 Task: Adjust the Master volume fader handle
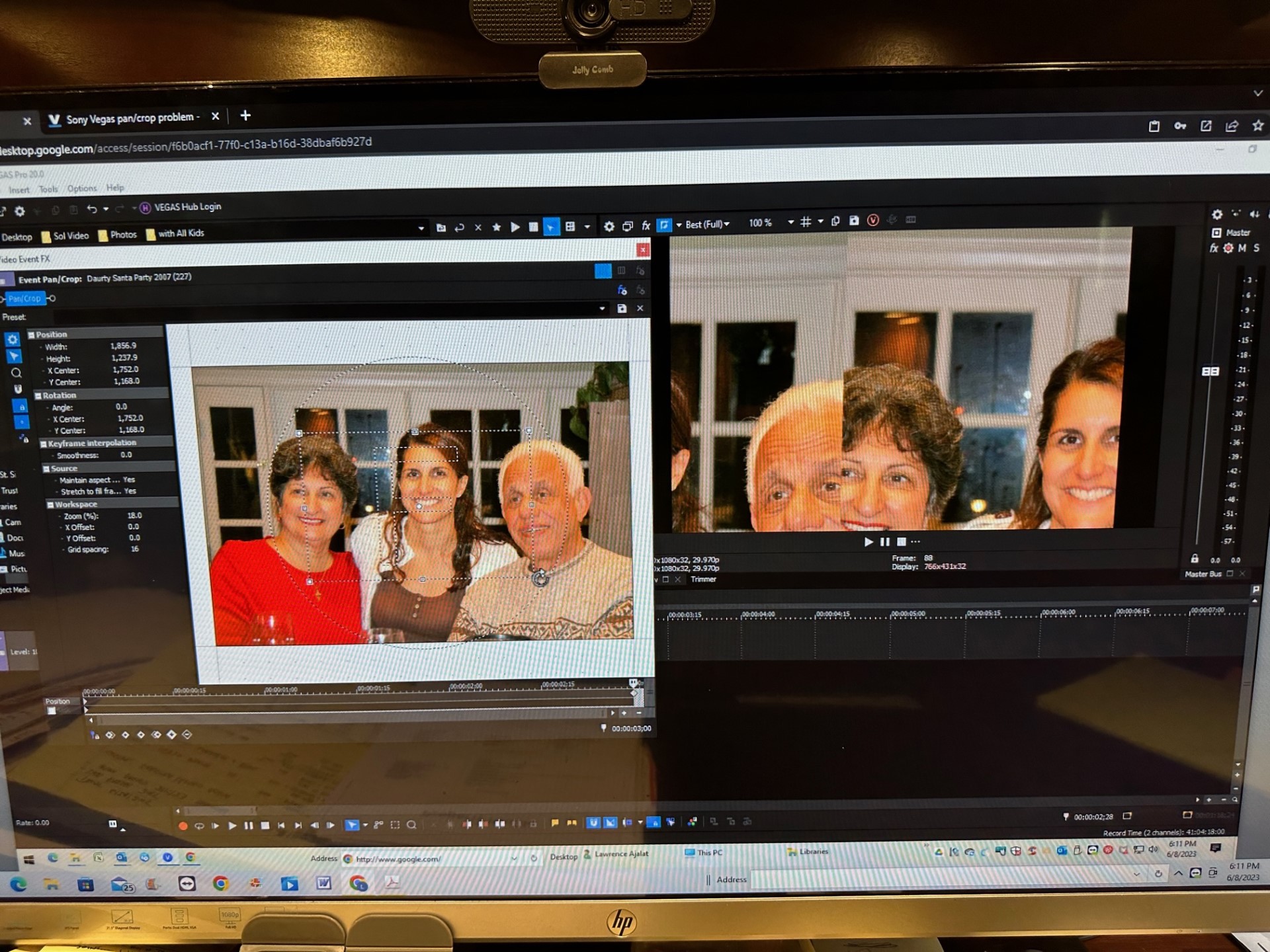[1210, 372]
